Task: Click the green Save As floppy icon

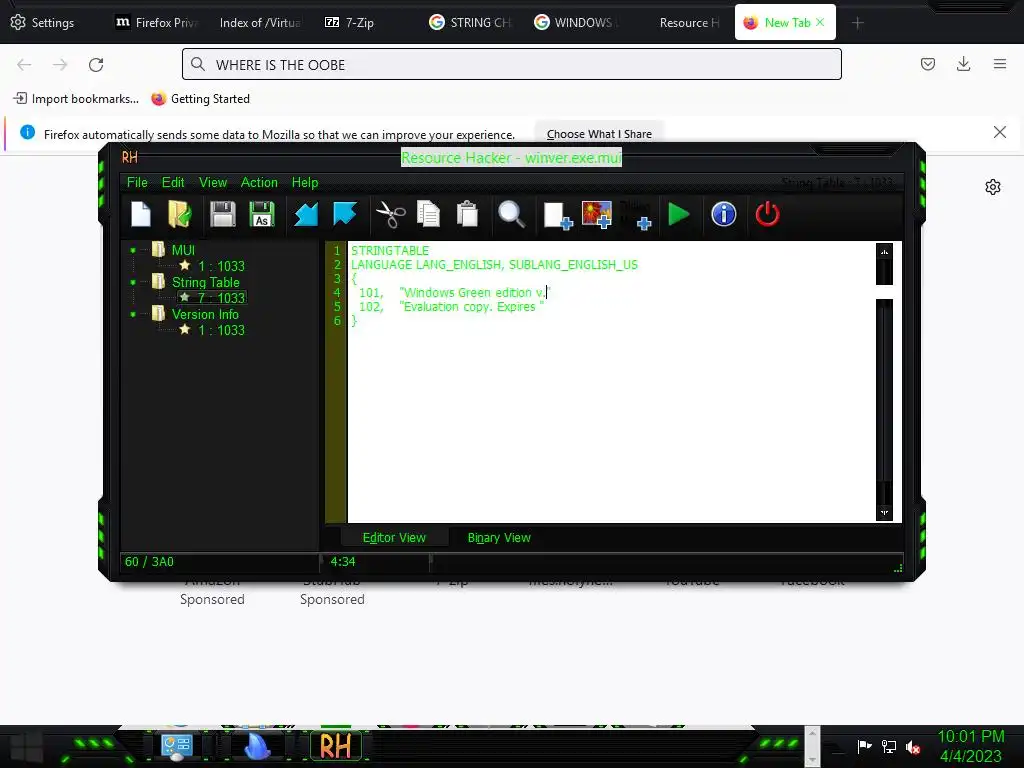Action: click(x=262, y=214)
